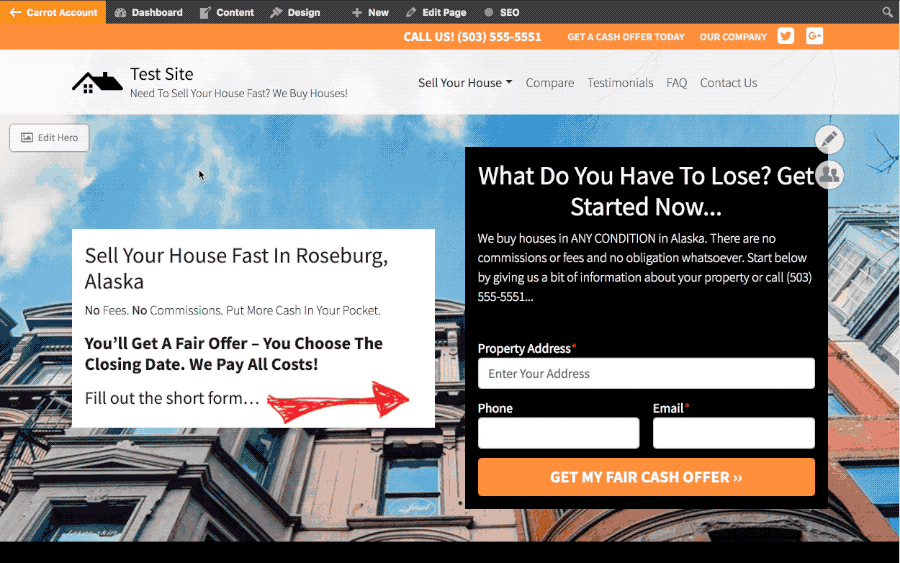The height and width of the screenshot is (563, 900).
Task: Open the Dashboard menu item
Action: [x=149, y=12]
